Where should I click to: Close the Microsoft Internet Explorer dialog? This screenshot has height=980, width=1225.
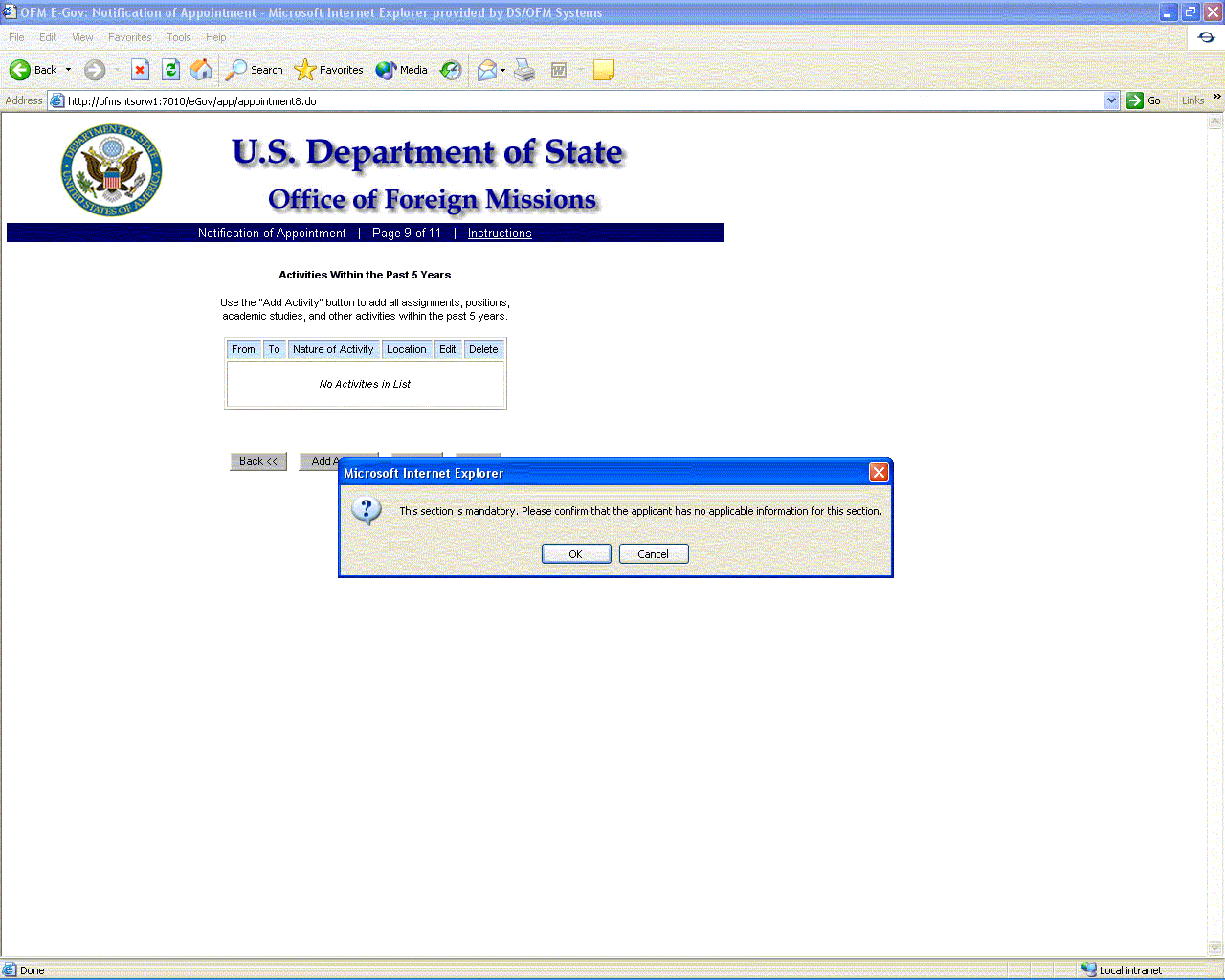click(x=879, y=473)
